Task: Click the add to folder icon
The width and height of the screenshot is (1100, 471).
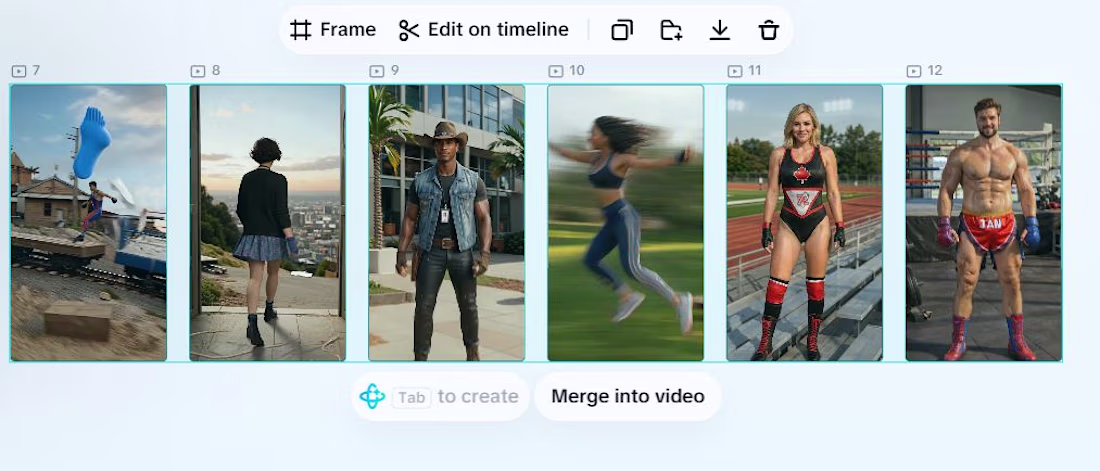Action: click(671, 30)
